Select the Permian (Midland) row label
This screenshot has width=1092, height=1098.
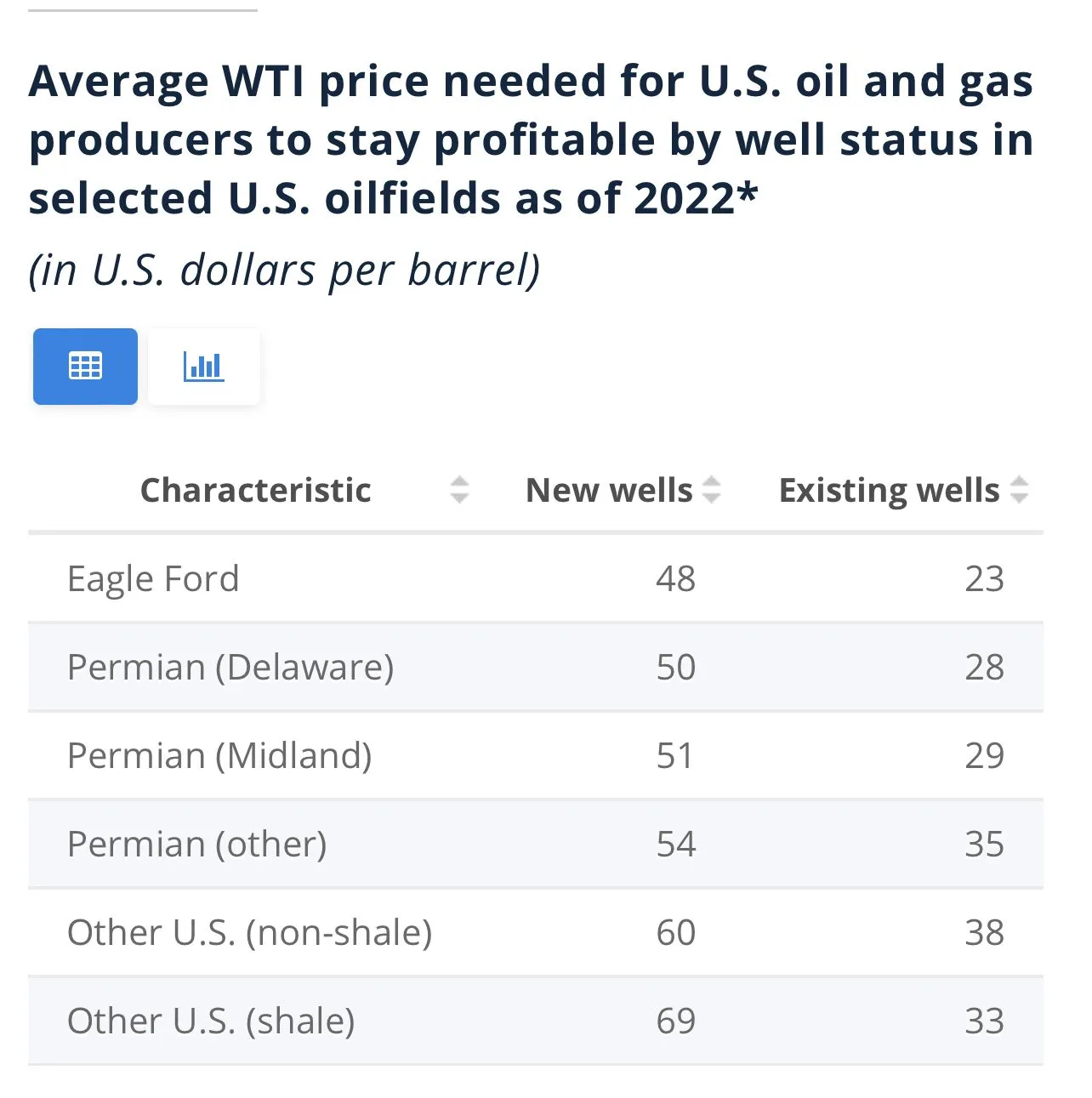(x=219, y=755)
